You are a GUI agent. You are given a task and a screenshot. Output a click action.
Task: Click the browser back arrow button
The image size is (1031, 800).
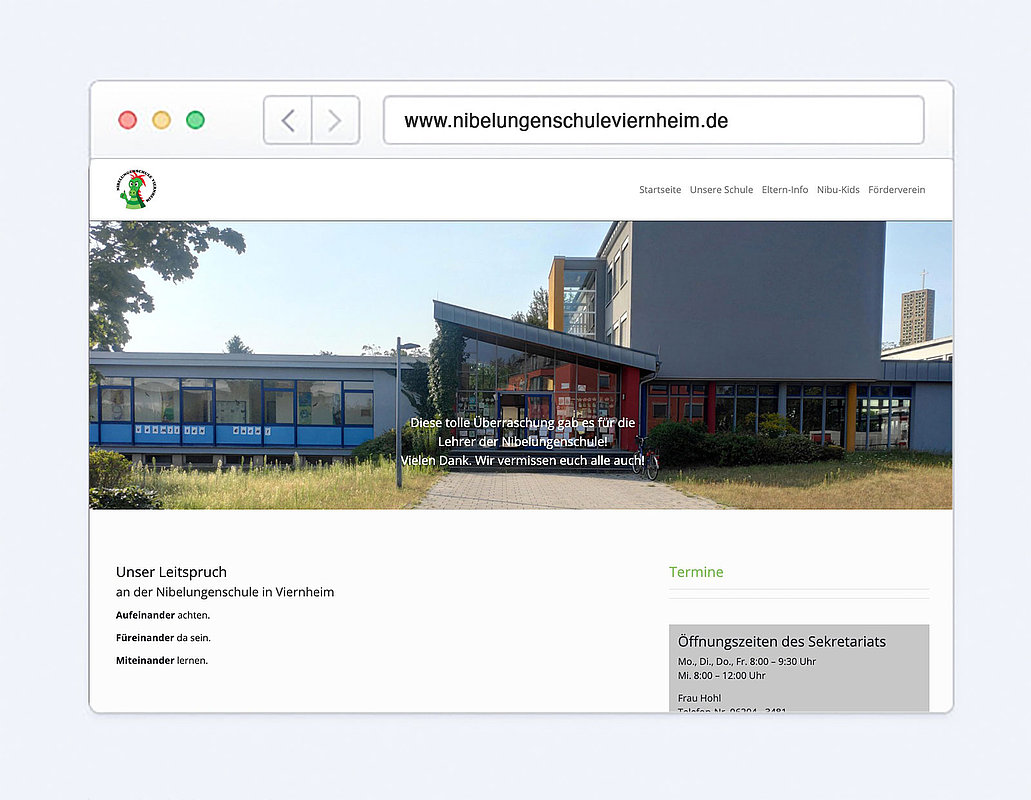(x=288, y=121)
